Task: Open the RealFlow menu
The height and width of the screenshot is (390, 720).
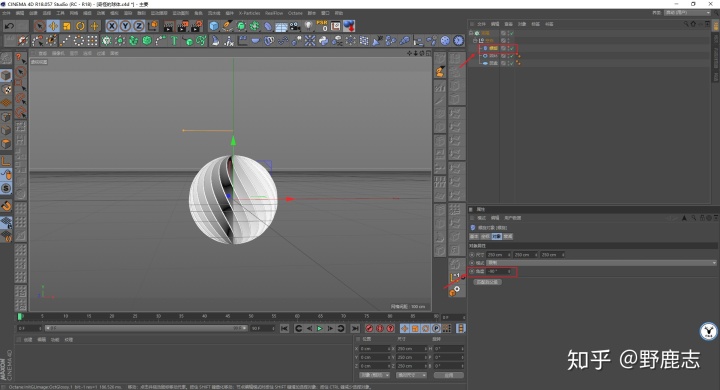Action: [274, 13]
